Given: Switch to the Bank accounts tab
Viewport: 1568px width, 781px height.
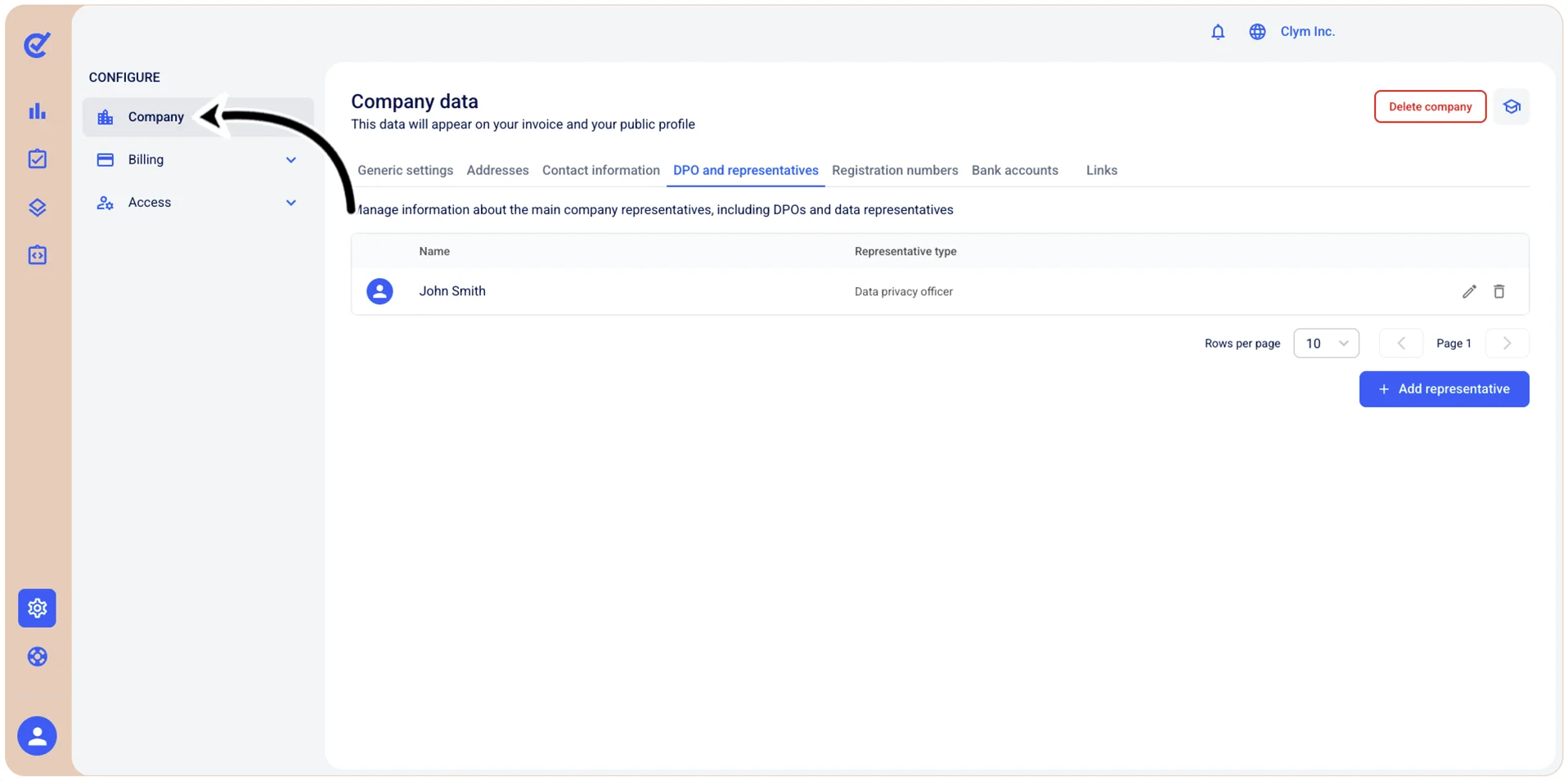Looking at the screenshot, I should click(x=1014, y=170).
